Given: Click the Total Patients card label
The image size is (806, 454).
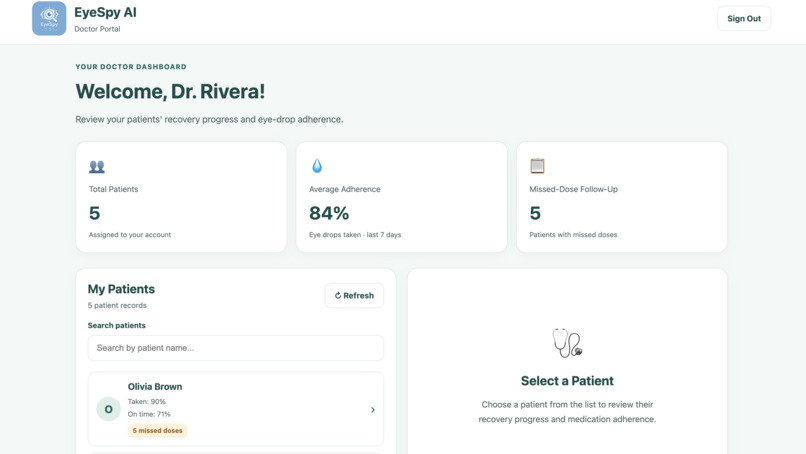Looking at the screenshot, I should click(x=114, y=189).
